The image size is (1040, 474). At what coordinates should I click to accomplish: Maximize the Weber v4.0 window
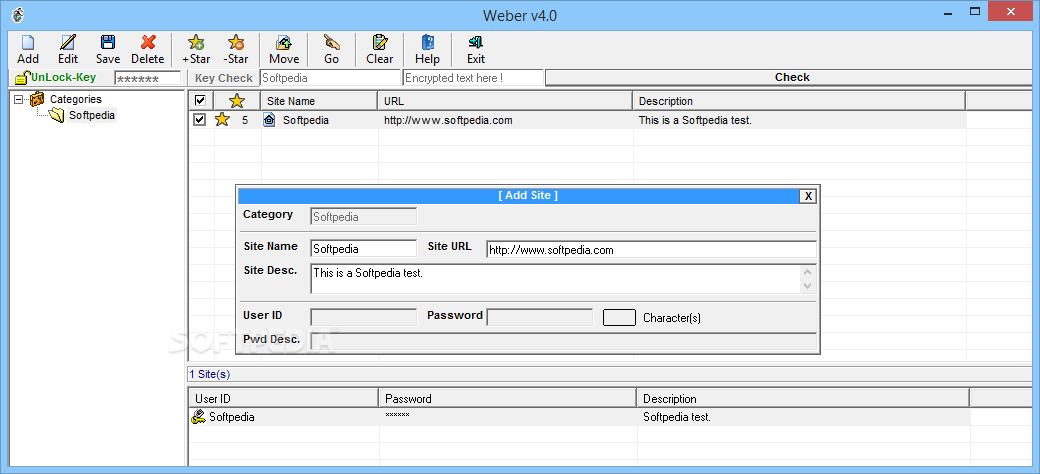click(x=975, y=11)
